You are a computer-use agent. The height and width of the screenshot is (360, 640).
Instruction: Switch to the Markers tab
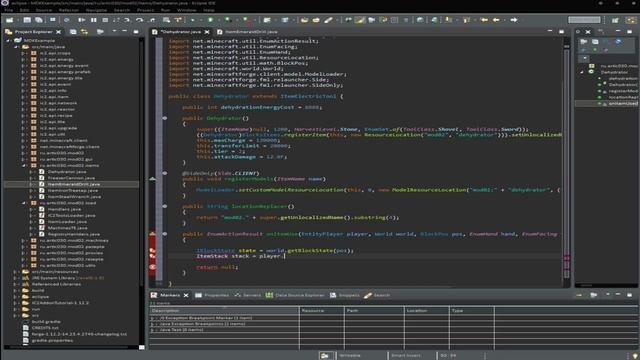click(x=170, y=295)
